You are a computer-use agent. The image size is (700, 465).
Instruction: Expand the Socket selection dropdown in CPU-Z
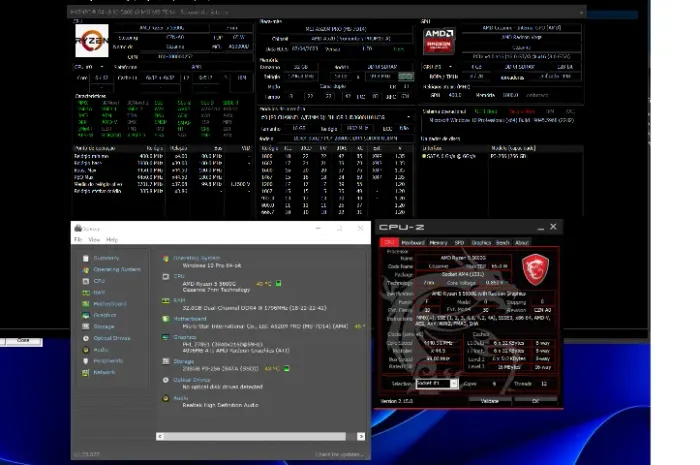454,384
